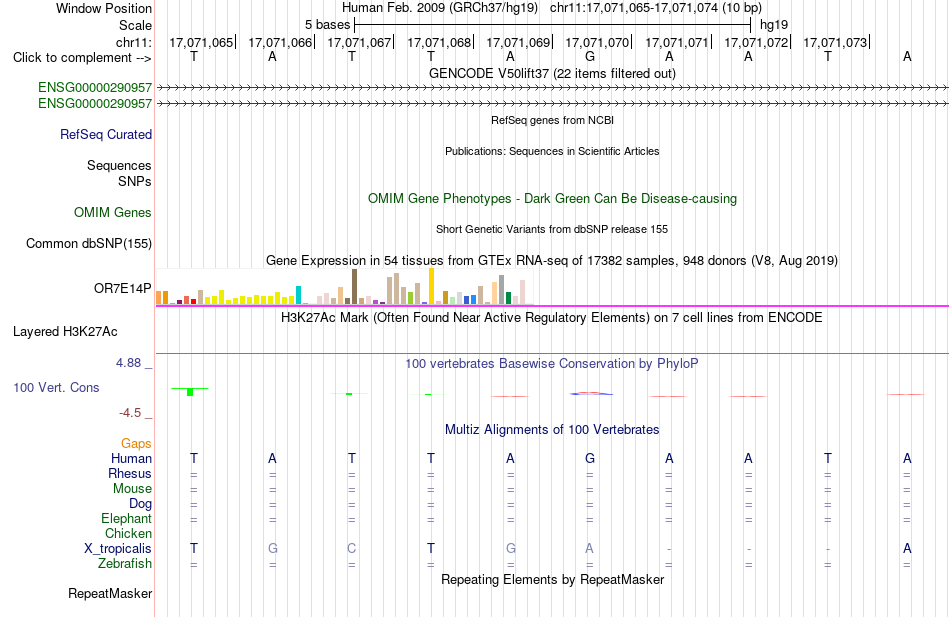Click Human base G in the Multiz alignment
The image size is (950, 617).
[590, 459]
